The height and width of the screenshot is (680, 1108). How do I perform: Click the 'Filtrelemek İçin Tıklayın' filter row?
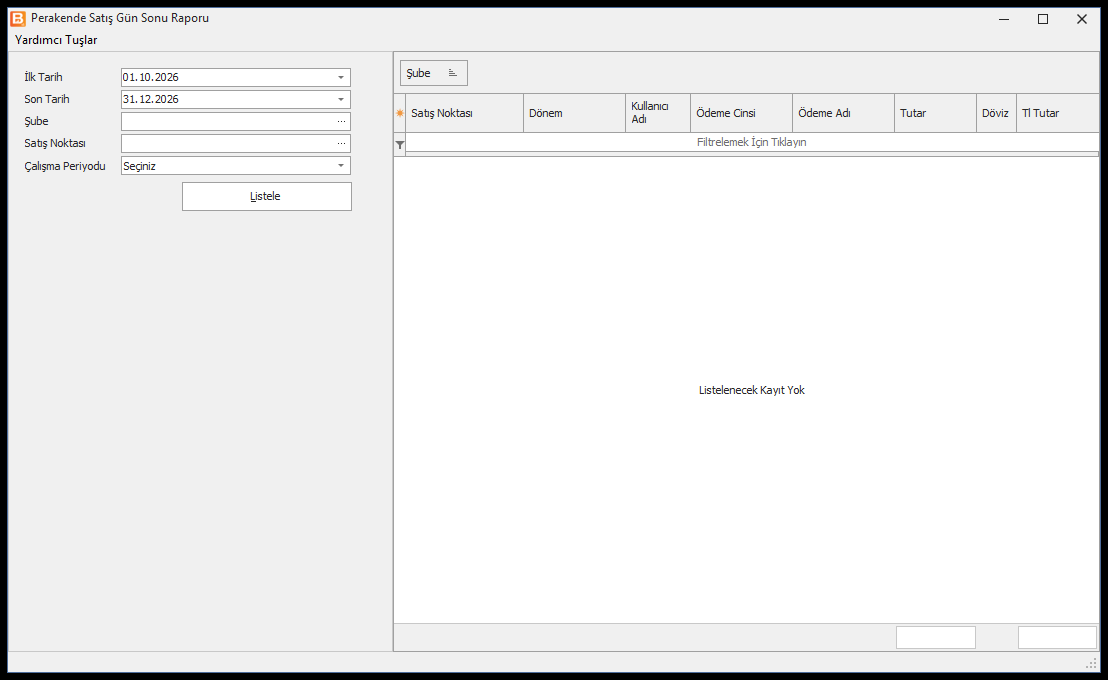(x=752, y=142)
